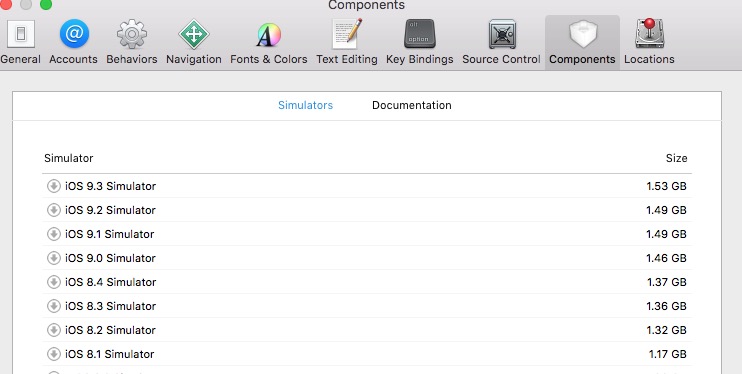Open the Key Bindings preferences
This screenshot has width=742, height=374.
419,43
